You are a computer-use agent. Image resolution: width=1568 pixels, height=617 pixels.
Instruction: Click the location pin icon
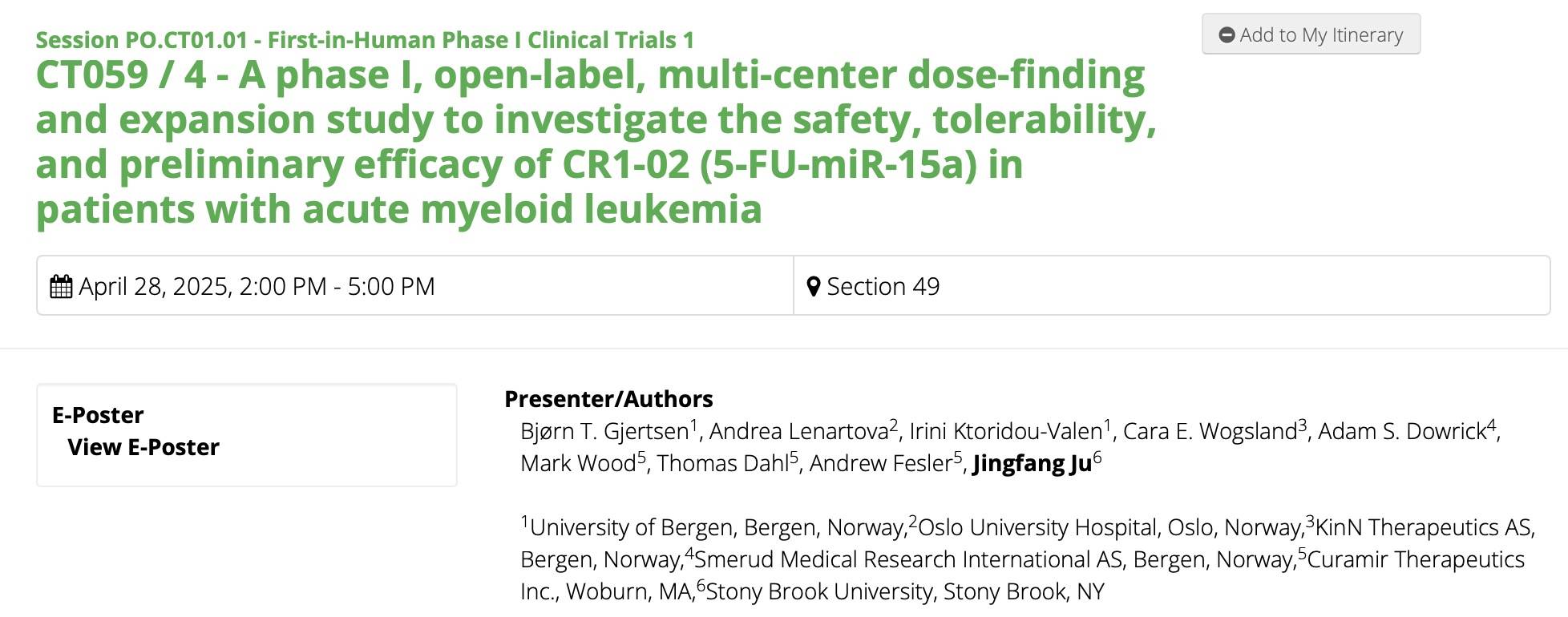pos(813,287)
